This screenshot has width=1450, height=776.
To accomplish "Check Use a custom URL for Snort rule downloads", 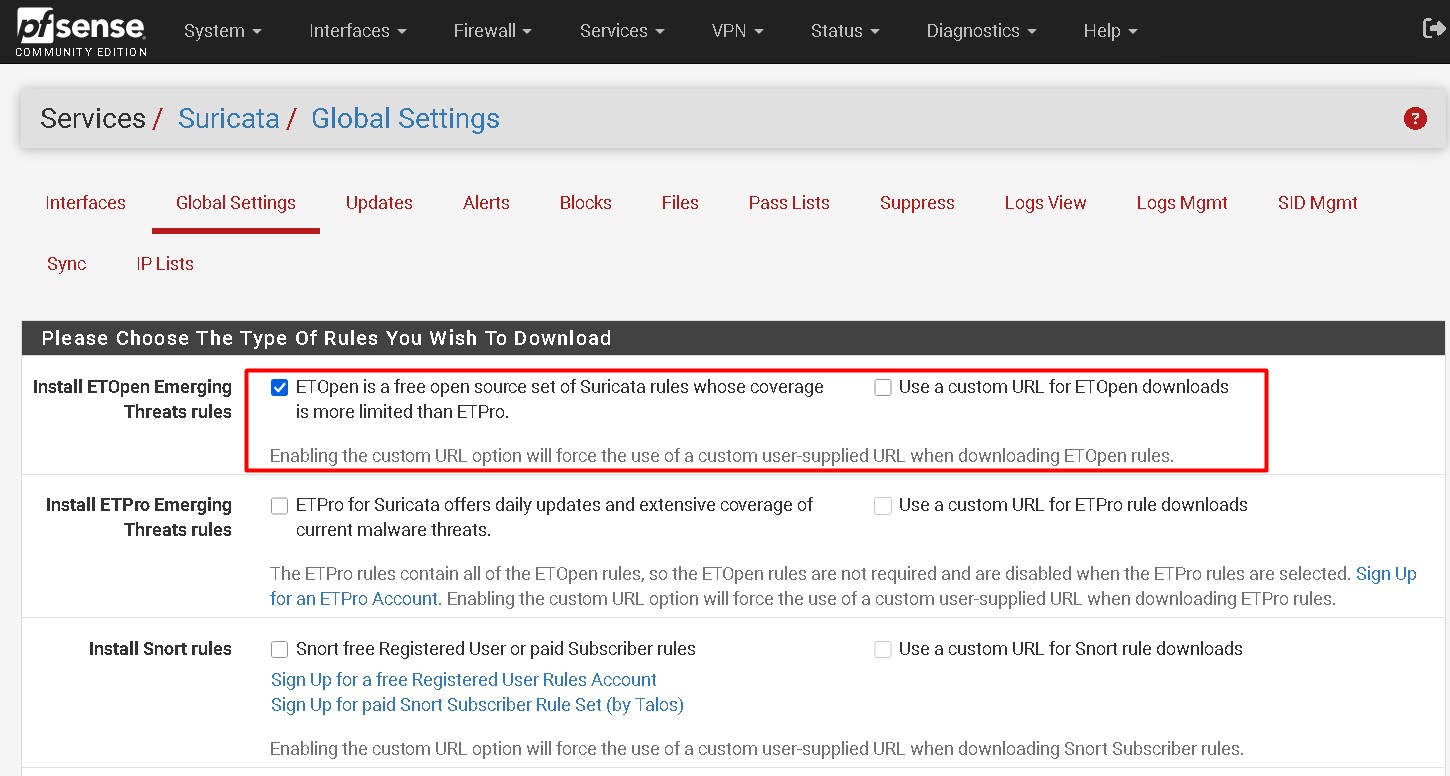I will [883, 649].
